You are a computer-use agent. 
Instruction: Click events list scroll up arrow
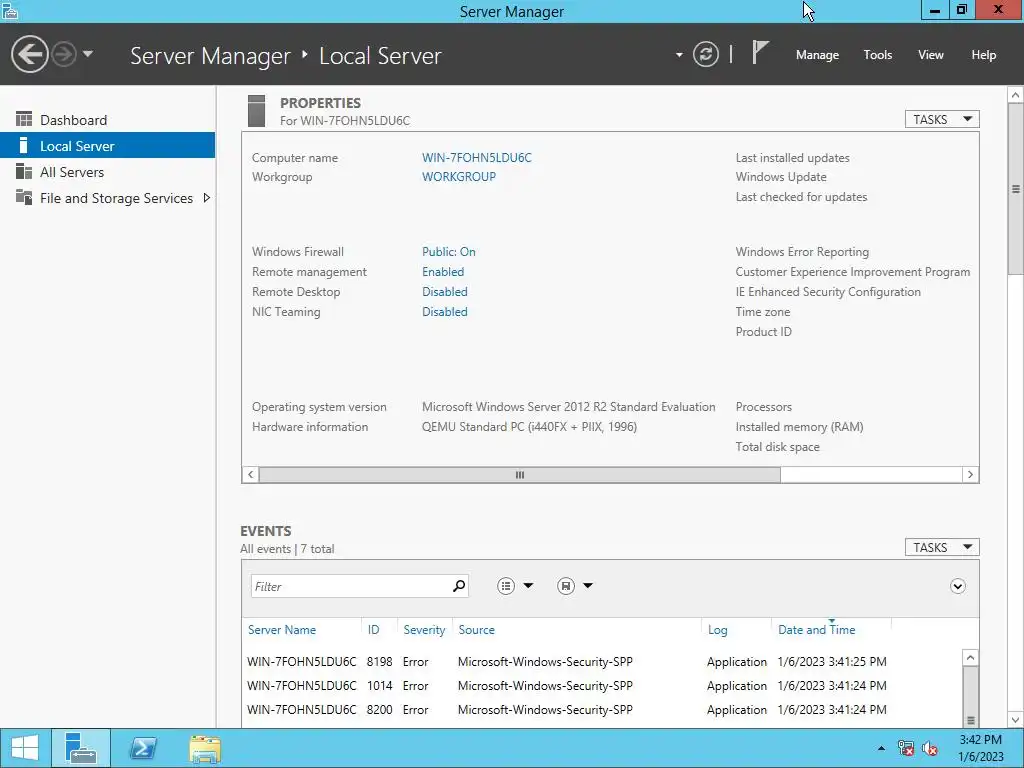click(x=970, y=658)
